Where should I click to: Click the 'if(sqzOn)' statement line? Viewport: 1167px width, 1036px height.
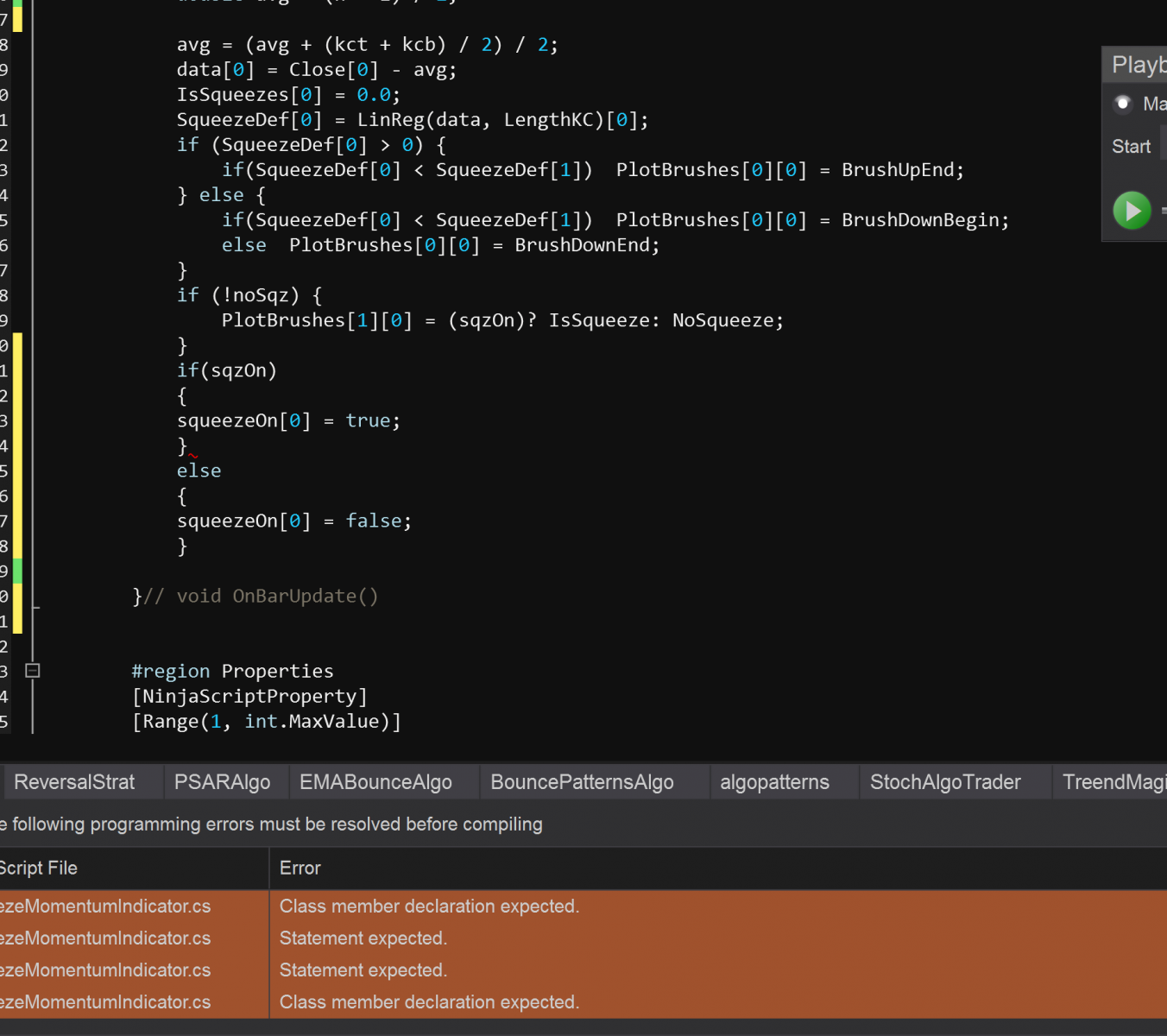227,370
